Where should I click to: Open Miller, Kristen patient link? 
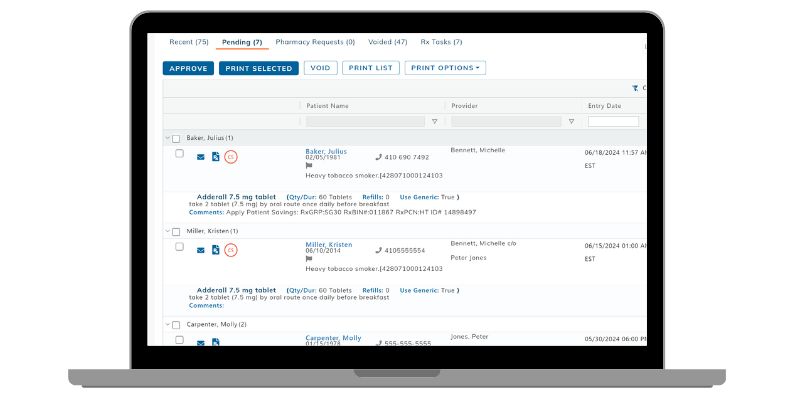[x=329, y=244]
